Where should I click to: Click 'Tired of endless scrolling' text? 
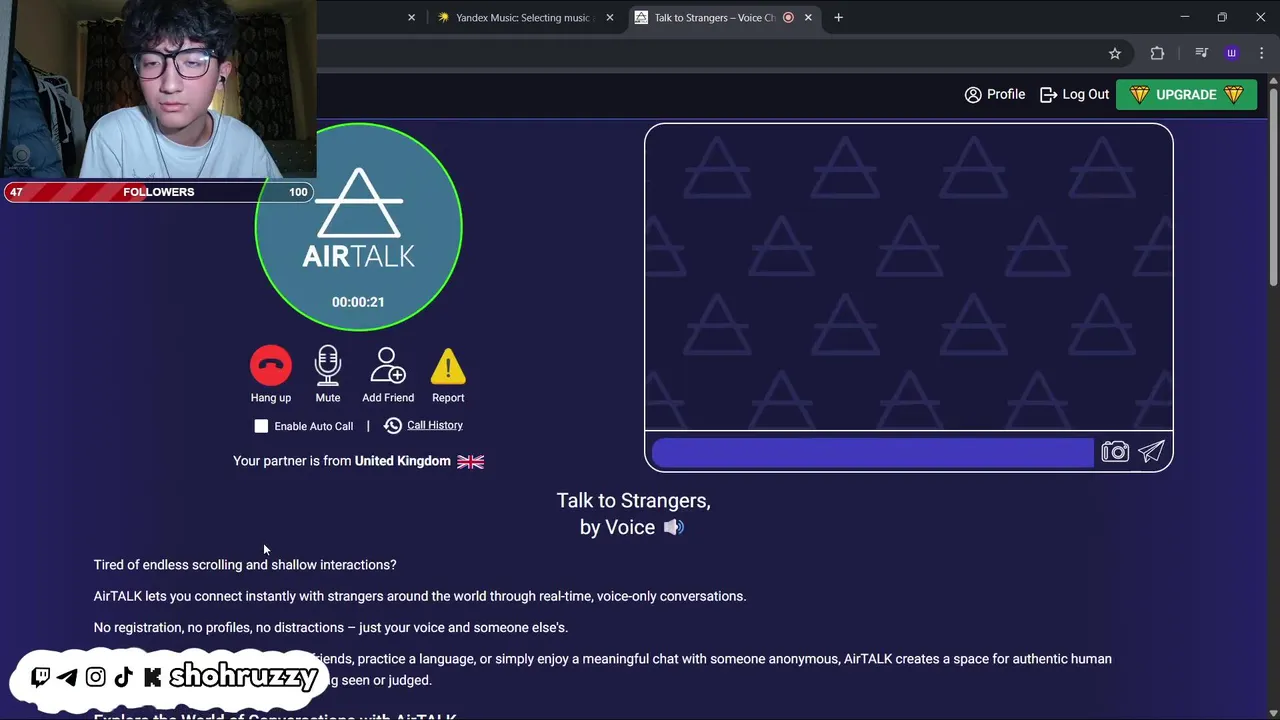point(245,565)
